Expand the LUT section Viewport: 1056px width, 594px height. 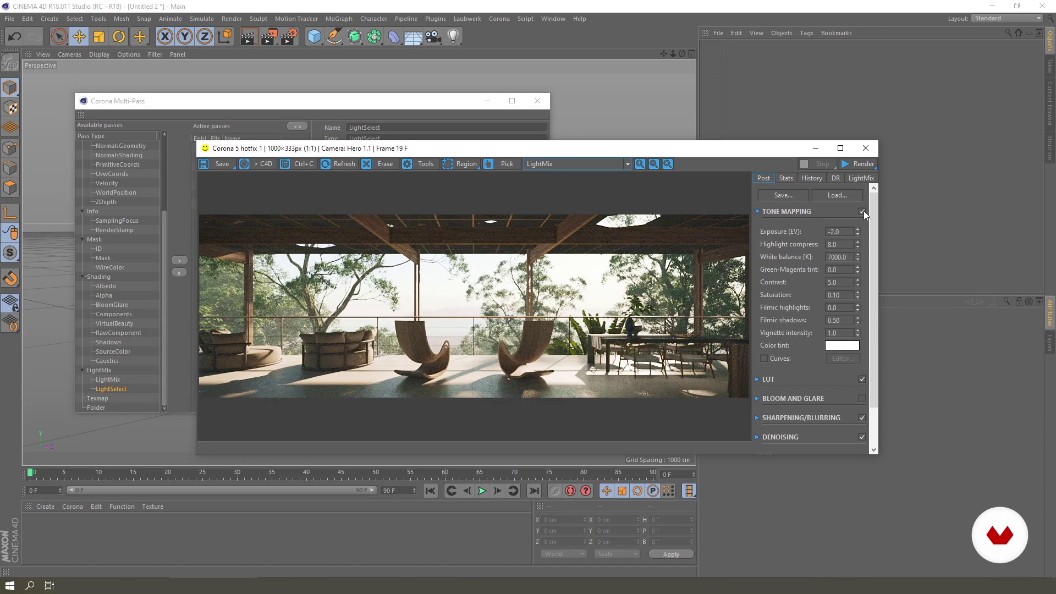click(757, 378)
